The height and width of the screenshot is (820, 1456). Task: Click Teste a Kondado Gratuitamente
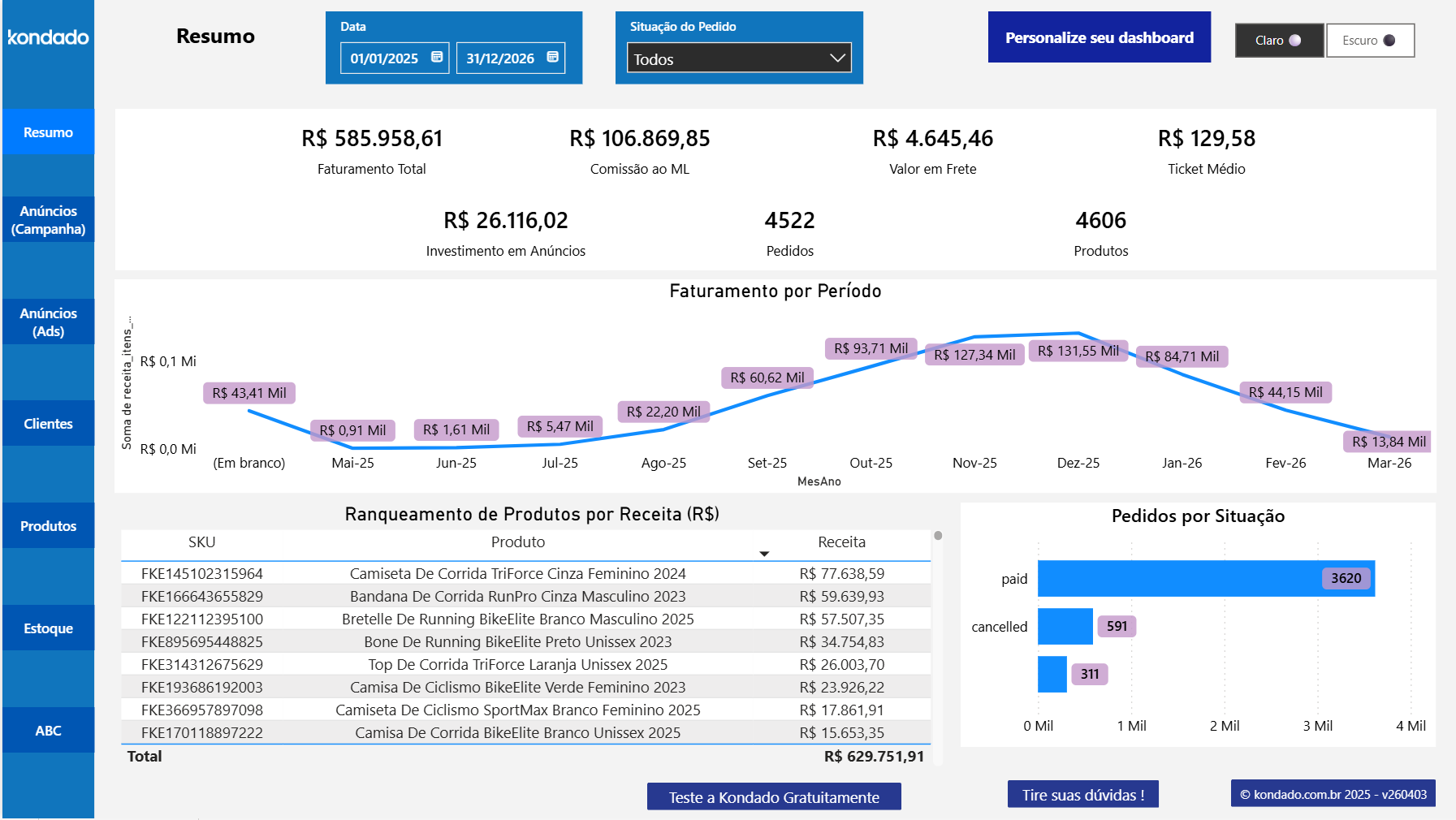point(774,796)
